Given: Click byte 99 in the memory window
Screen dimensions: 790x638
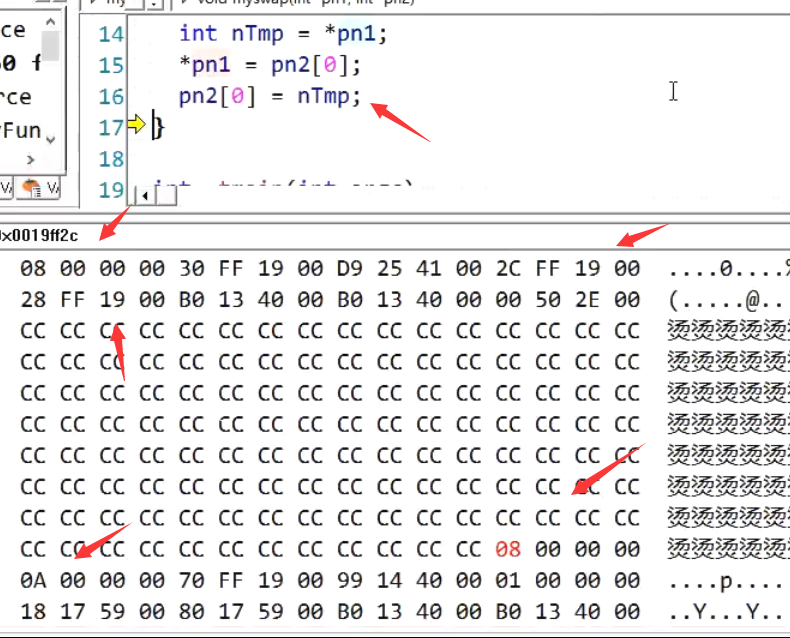Looking at the screenshot, I should click(x=350, y=580).
